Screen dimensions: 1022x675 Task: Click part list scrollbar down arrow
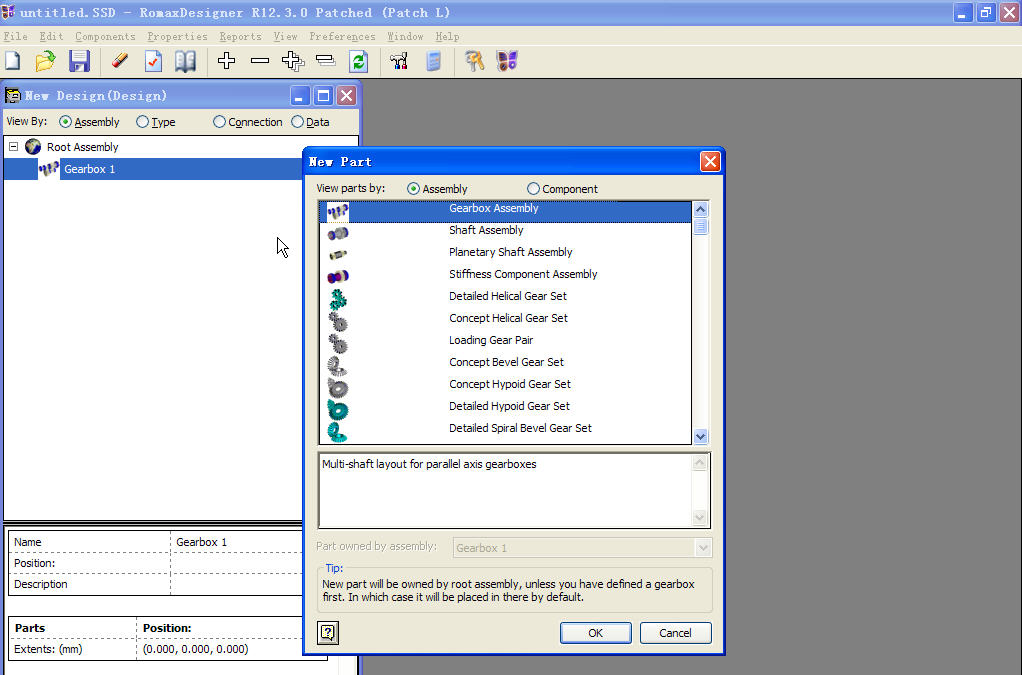pos(701,437)
